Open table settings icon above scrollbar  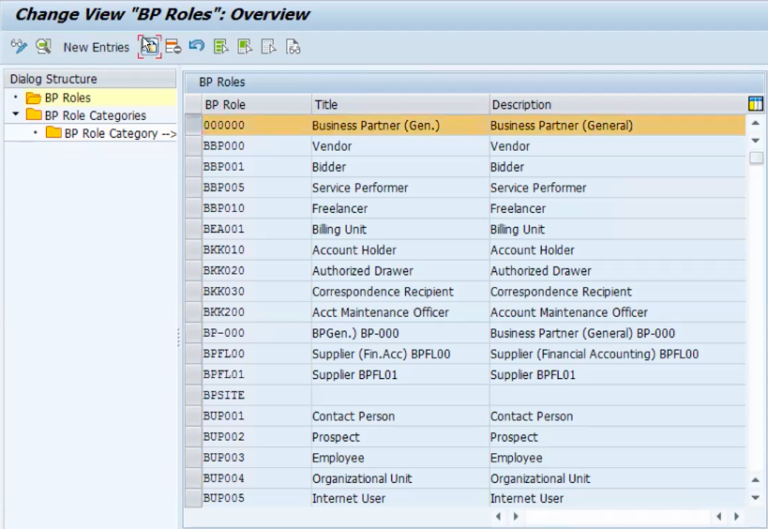point(756,104)
